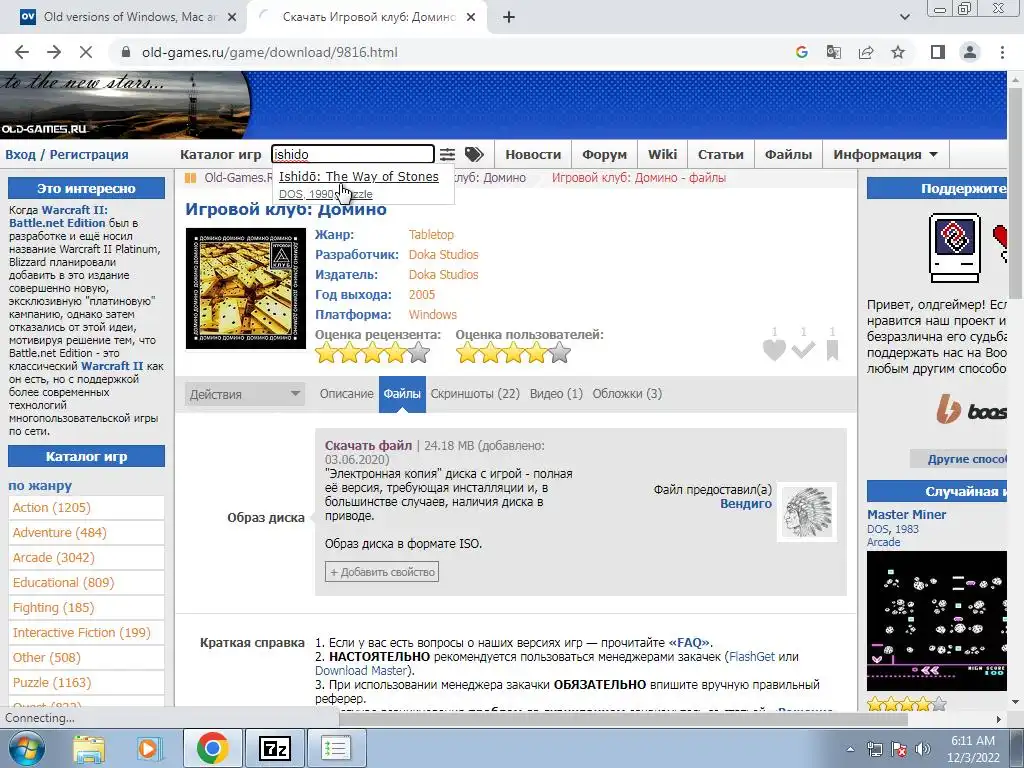Open Doka Studios developer link

443,255
